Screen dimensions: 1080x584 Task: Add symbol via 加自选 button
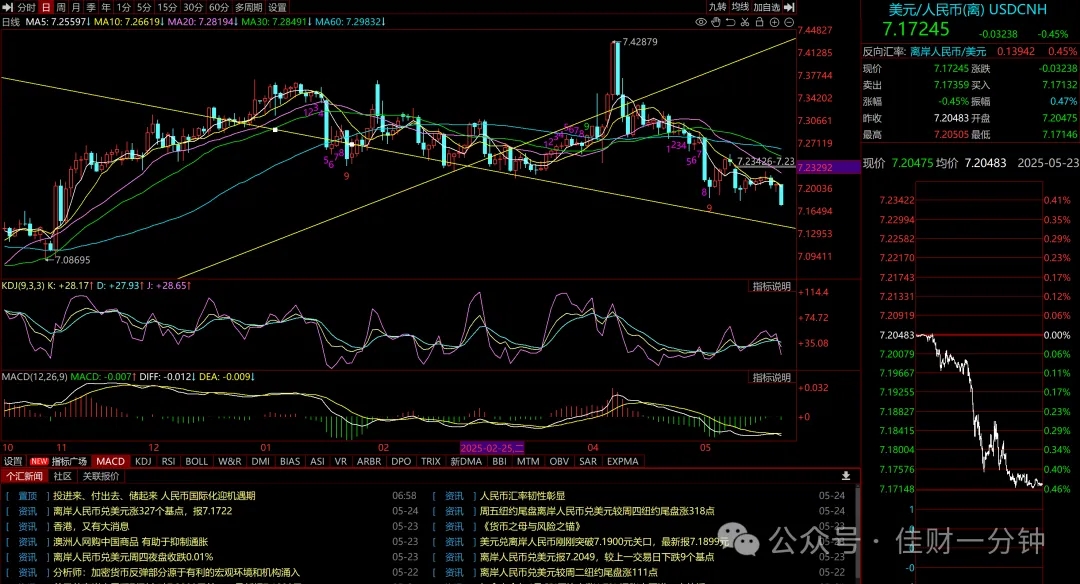(x=767, y=7)
